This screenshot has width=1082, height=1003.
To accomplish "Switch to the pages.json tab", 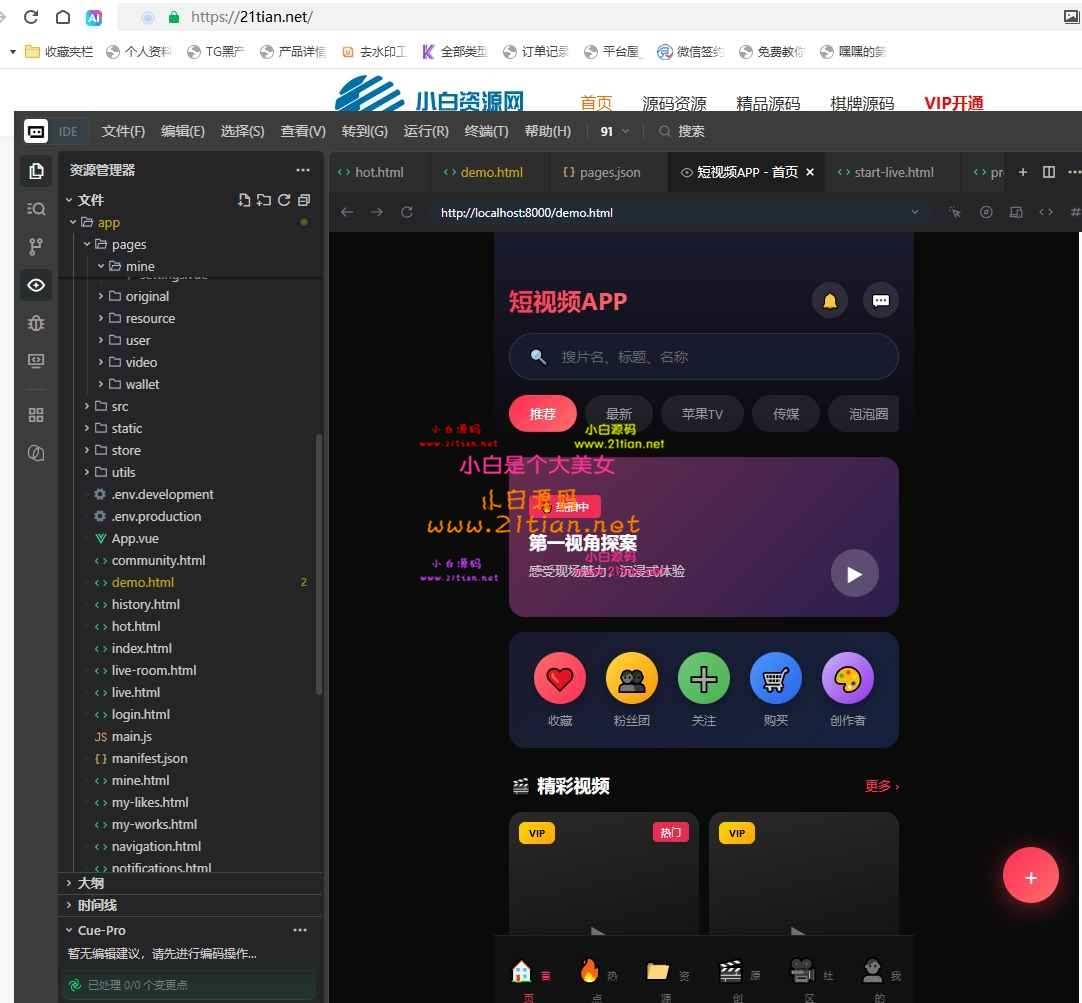I will coord(602,172).
